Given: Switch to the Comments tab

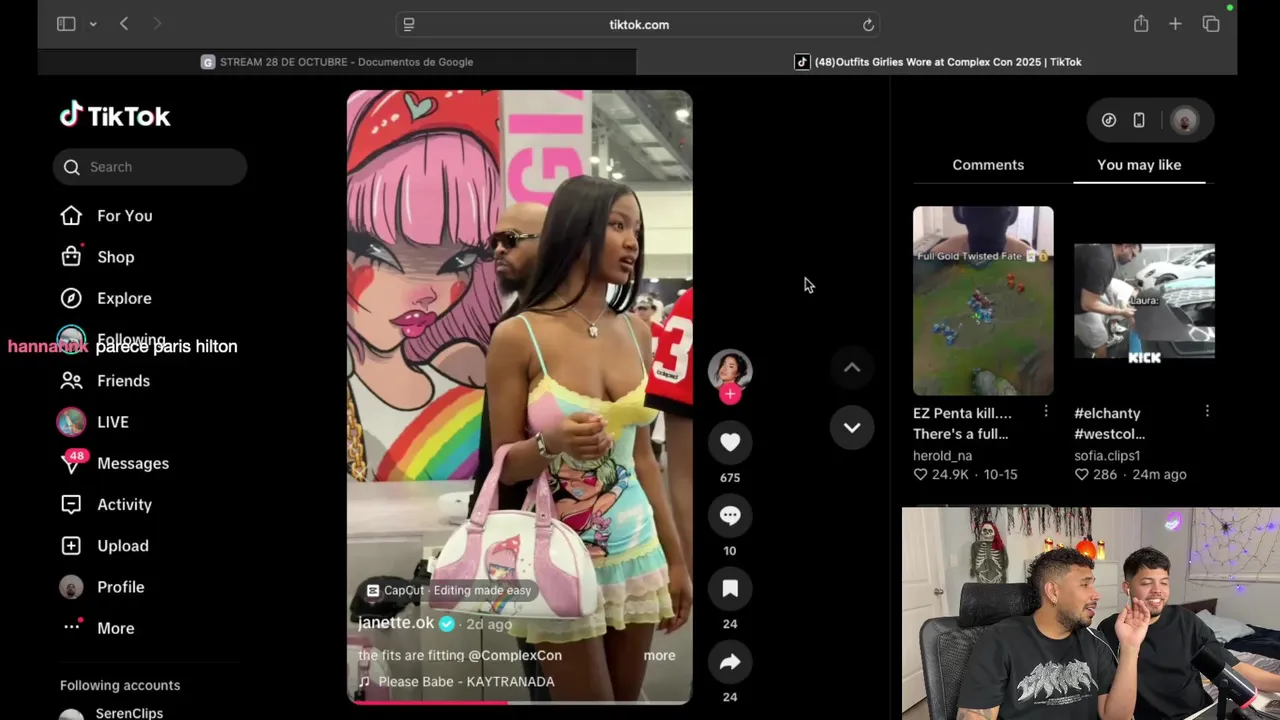Looking at the screenshot, I should [x=988, y=165].
